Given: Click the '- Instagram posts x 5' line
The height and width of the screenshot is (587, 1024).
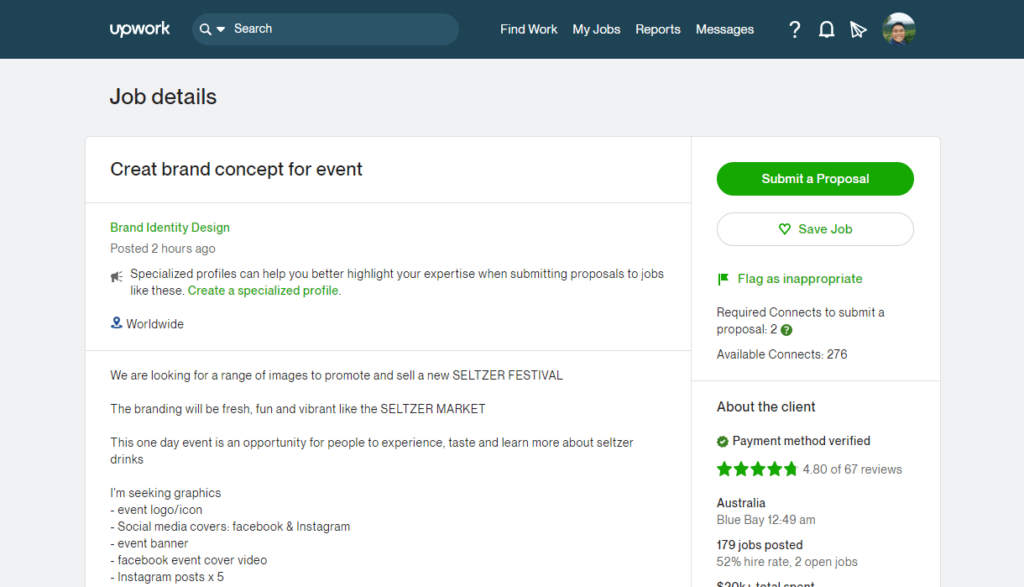Looking at the screenshot, I should pyautogui.click(x=167, y=577).
